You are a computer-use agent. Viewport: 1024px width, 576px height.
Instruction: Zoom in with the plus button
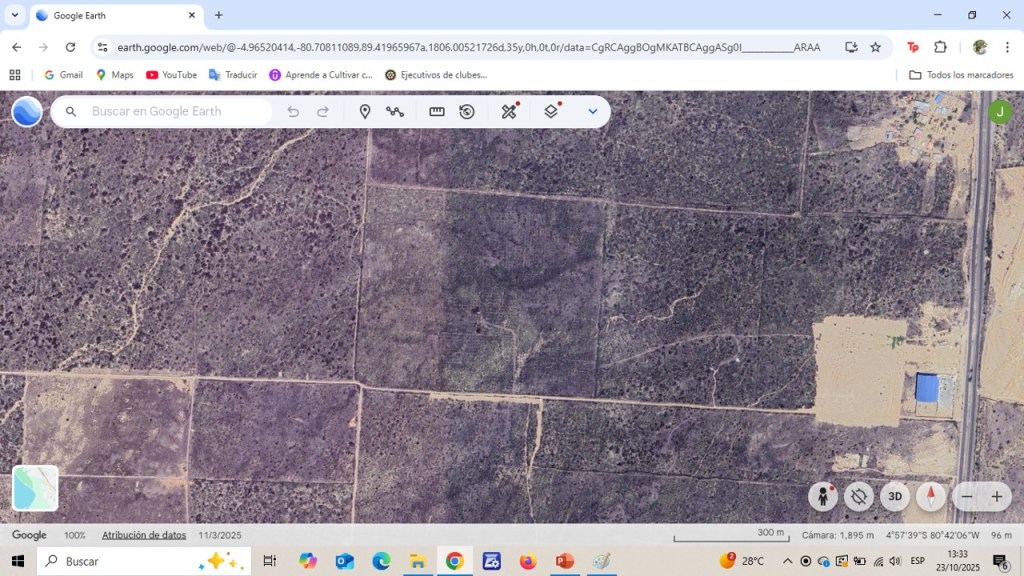997,496
